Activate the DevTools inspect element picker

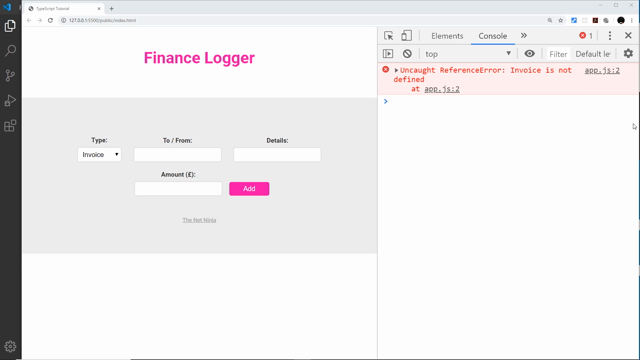tap(389, 36)
